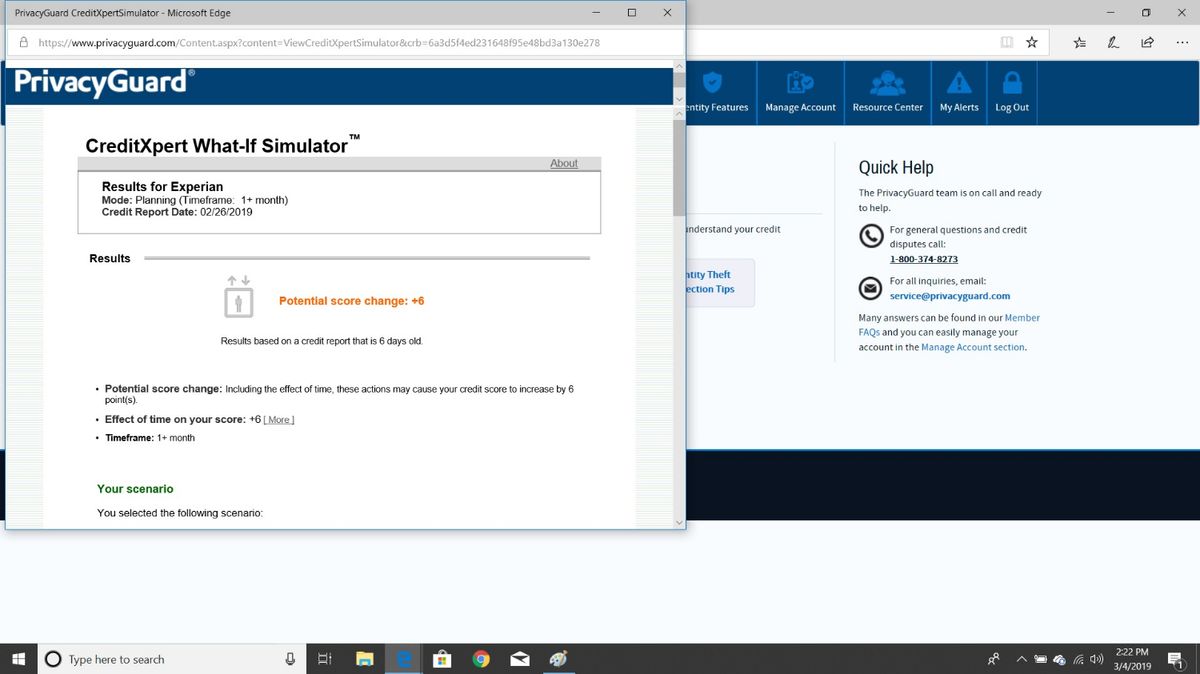Open Manage Account via its icon
Viewport: 1200px width, 674px height.
tap(800, 84)
